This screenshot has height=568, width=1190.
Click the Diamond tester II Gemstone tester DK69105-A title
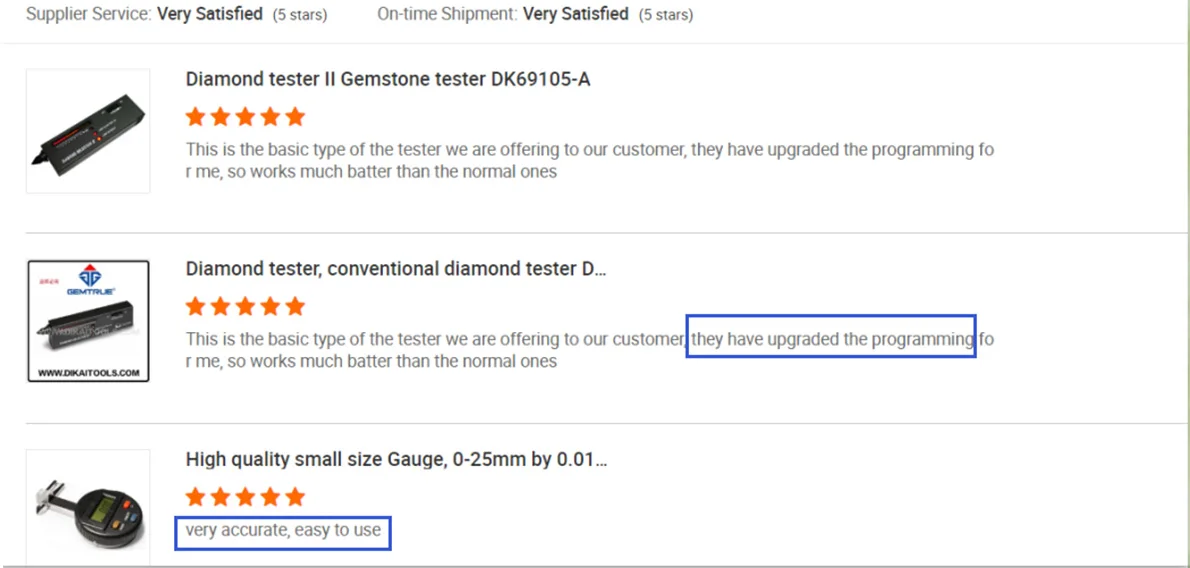388,80
